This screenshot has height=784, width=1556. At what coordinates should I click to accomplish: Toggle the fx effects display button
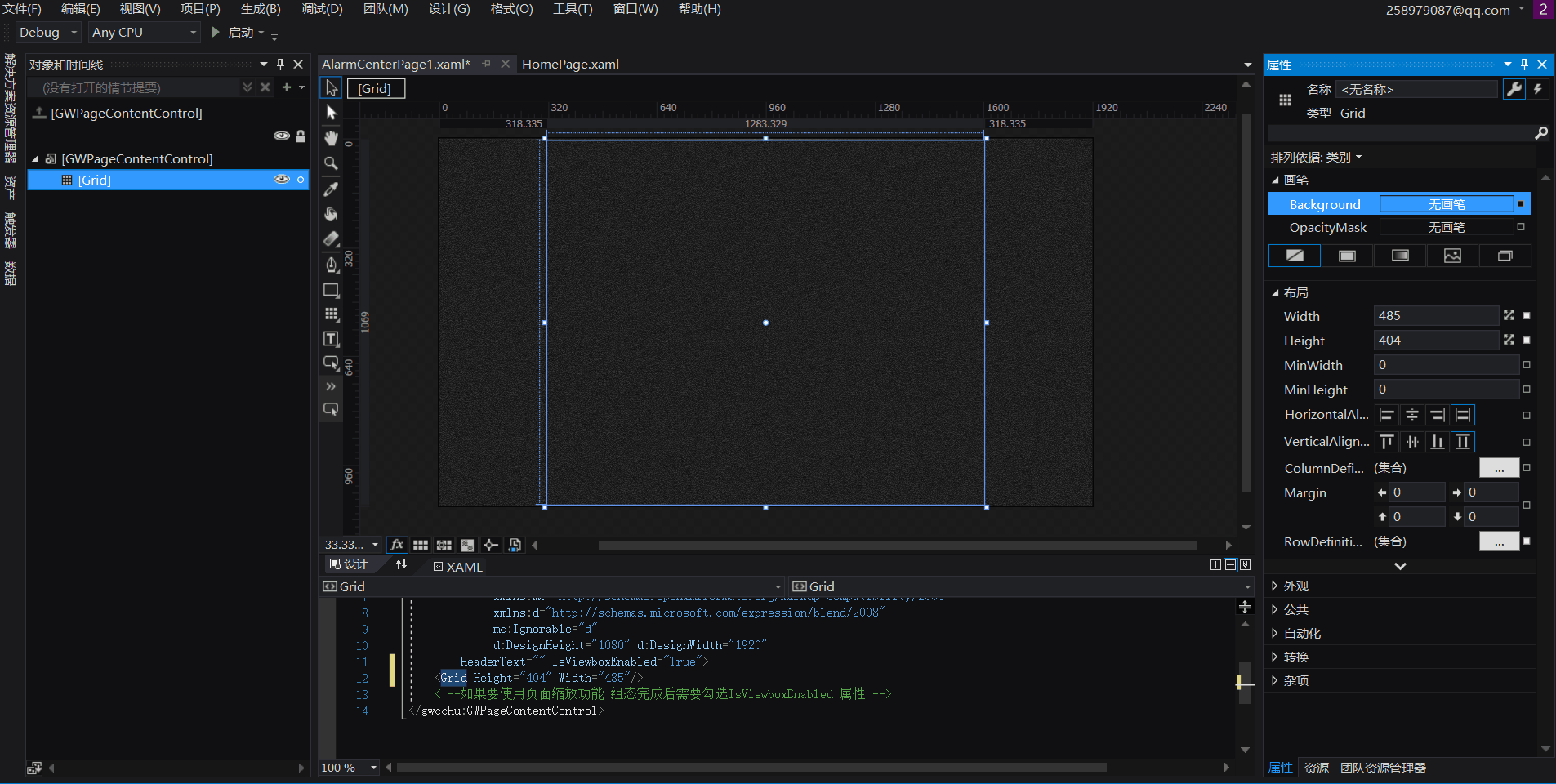tap(397, 545)
